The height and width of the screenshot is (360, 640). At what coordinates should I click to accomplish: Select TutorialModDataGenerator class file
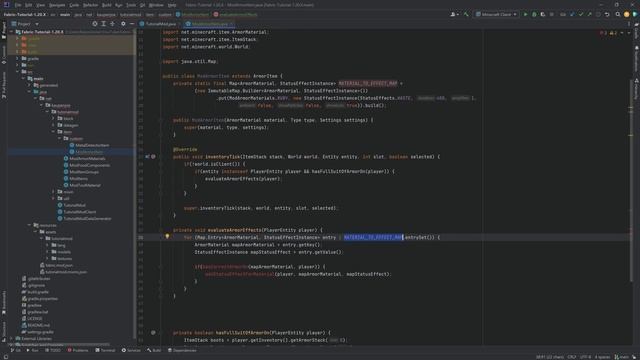click(x=84, y=218)
